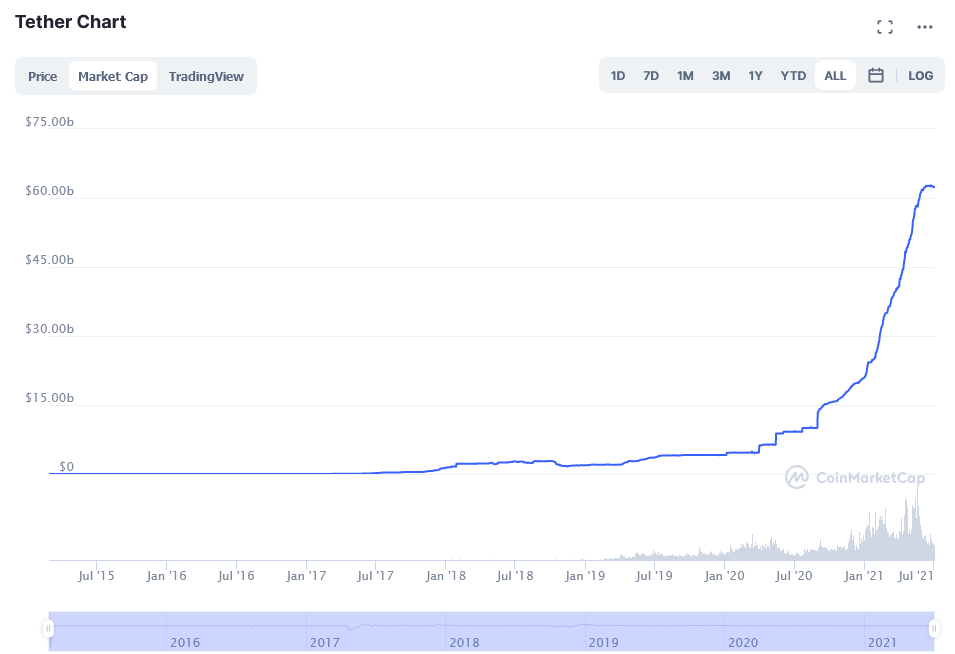This screenshot has height=654, width=955.
Task: Set chart range to 1Y
Action: [x=755, y=76]
